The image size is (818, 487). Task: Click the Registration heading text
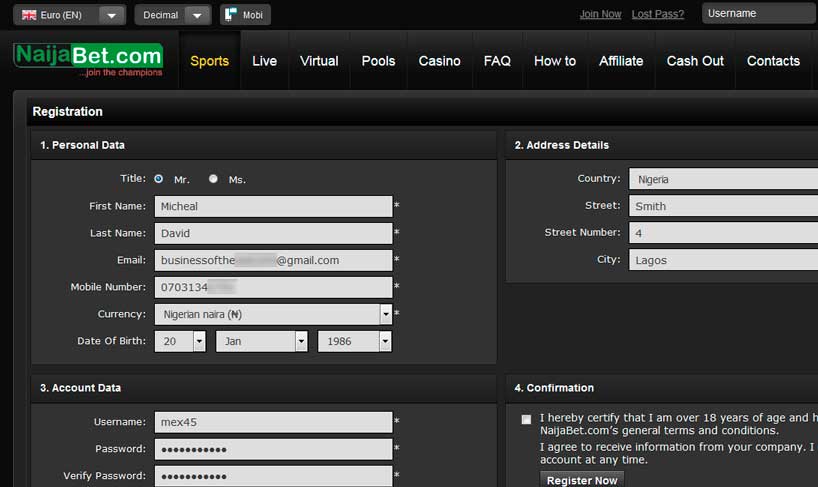point(67,112)
